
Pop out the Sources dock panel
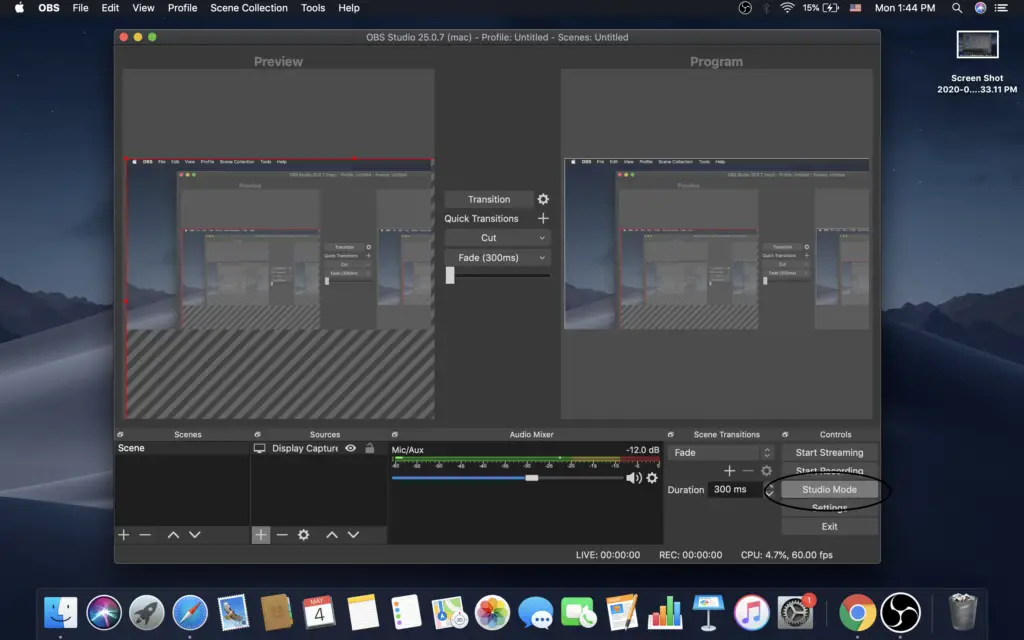(x=257, y=434)
